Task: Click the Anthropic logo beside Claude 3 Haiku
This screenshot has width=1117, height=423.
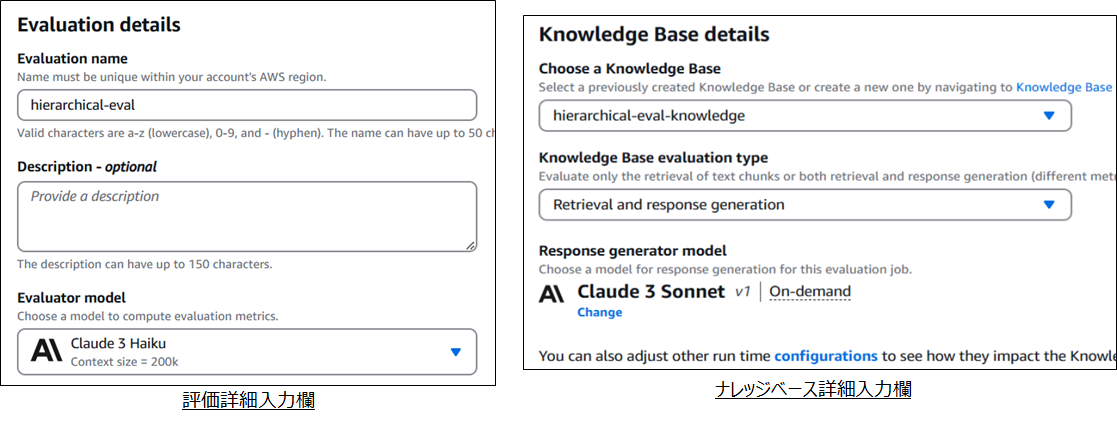Action: [46, 350]
